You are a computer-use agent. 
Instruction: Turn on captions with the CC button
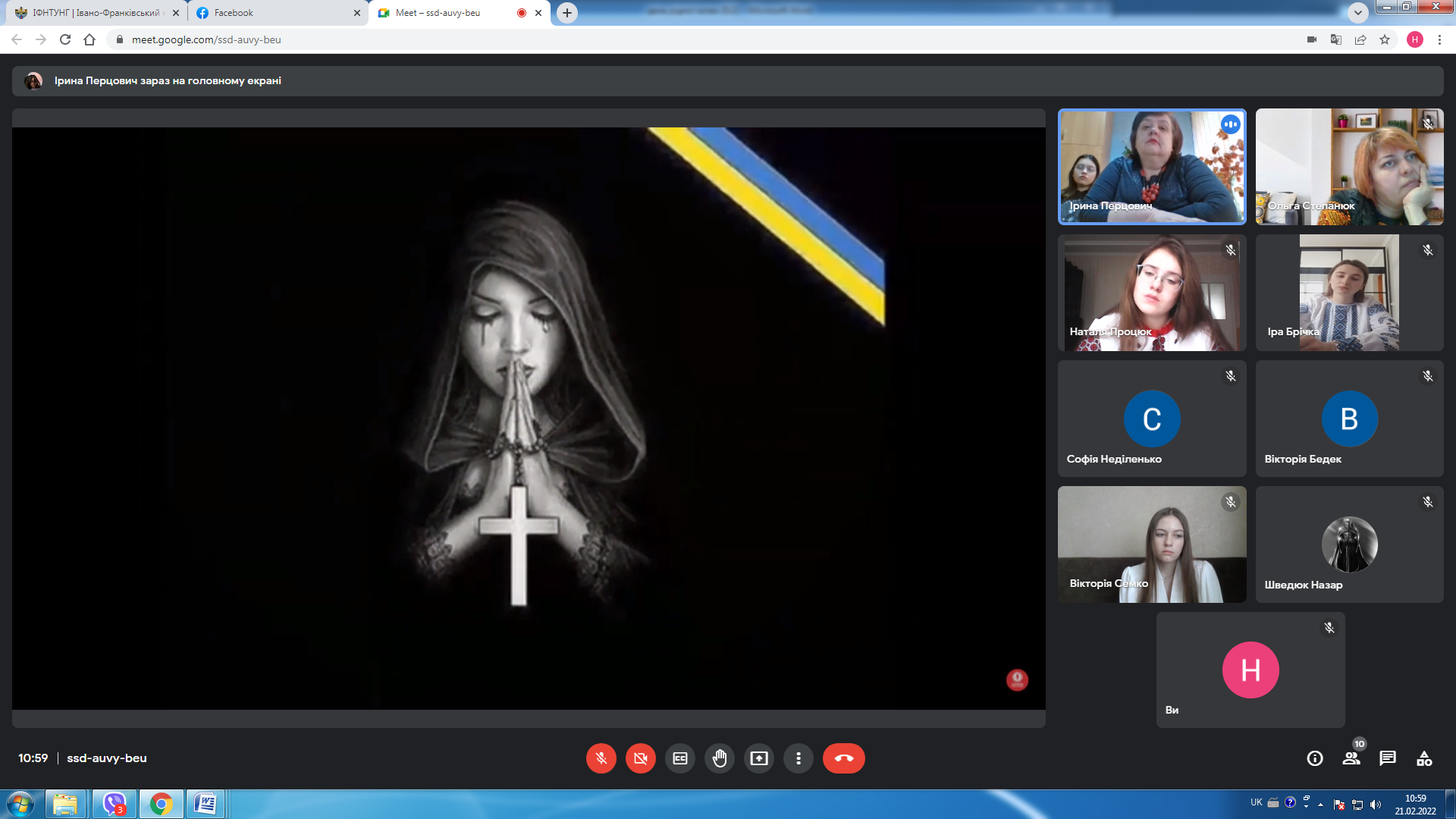point(680,758)
